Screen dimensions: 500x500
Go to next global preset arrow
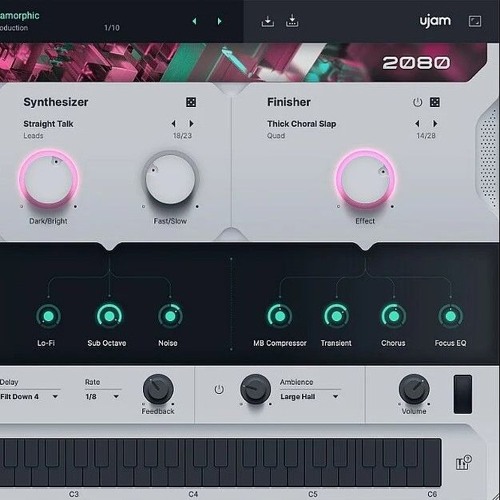pyautogui.click(x=219, y=21)
